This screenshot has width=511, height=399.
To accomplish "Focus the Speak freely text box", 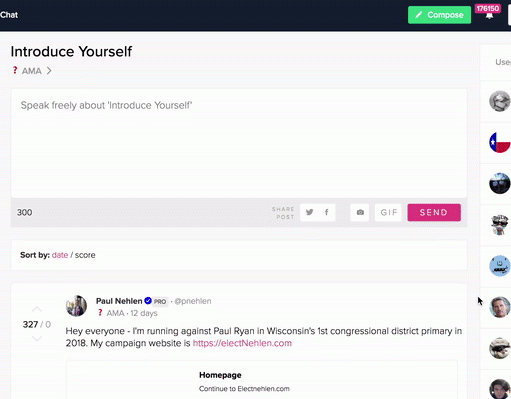I will click(239, 143).
